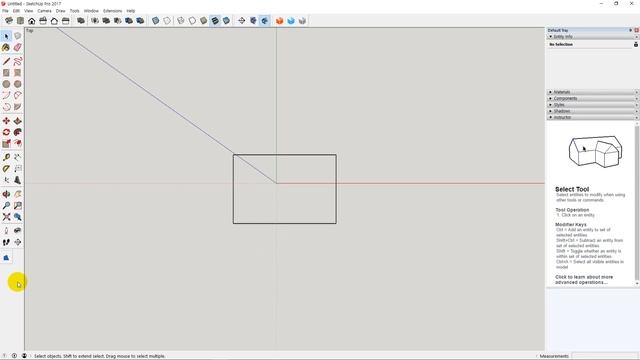640x360 pixels.
Task: Select the Arc tool
Action: pyautogui.click(x=6, y=96)
